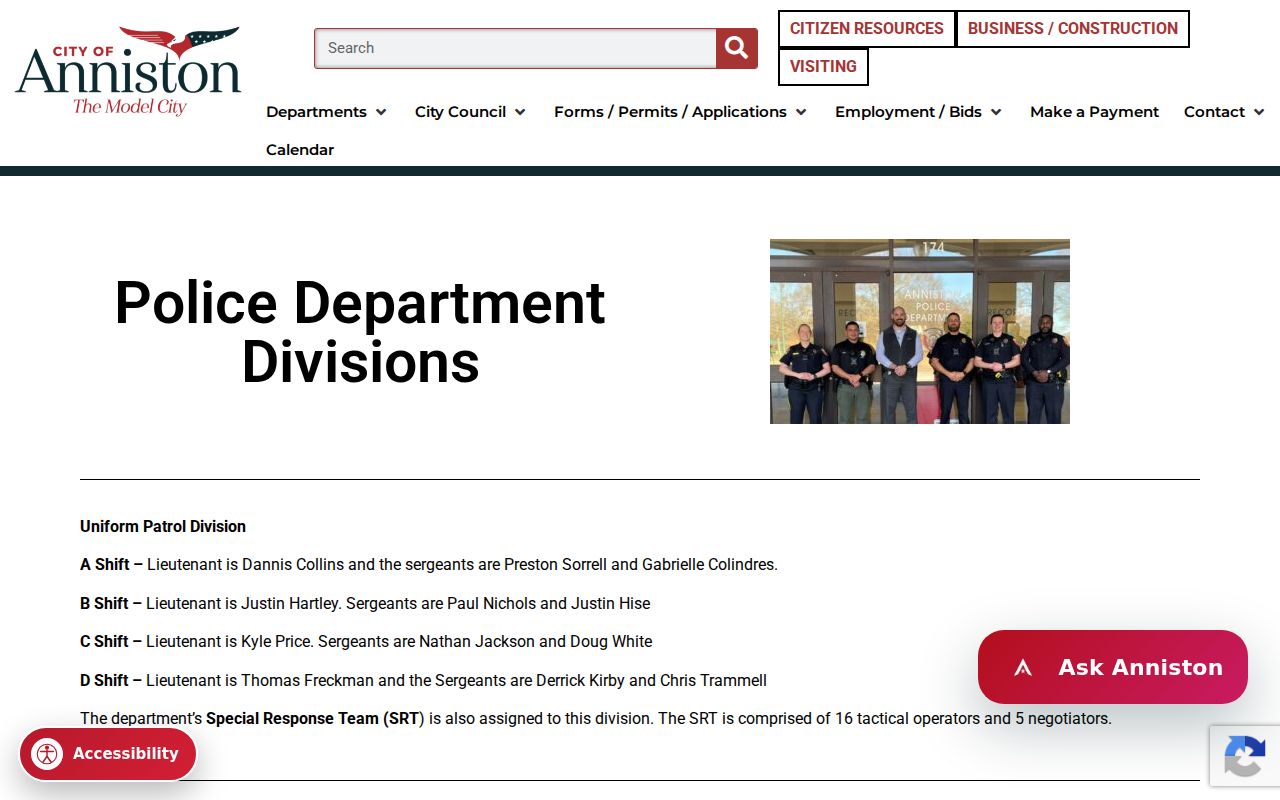Click the Visiting button
1280x800 pixels.
click(x=823, y=67)
